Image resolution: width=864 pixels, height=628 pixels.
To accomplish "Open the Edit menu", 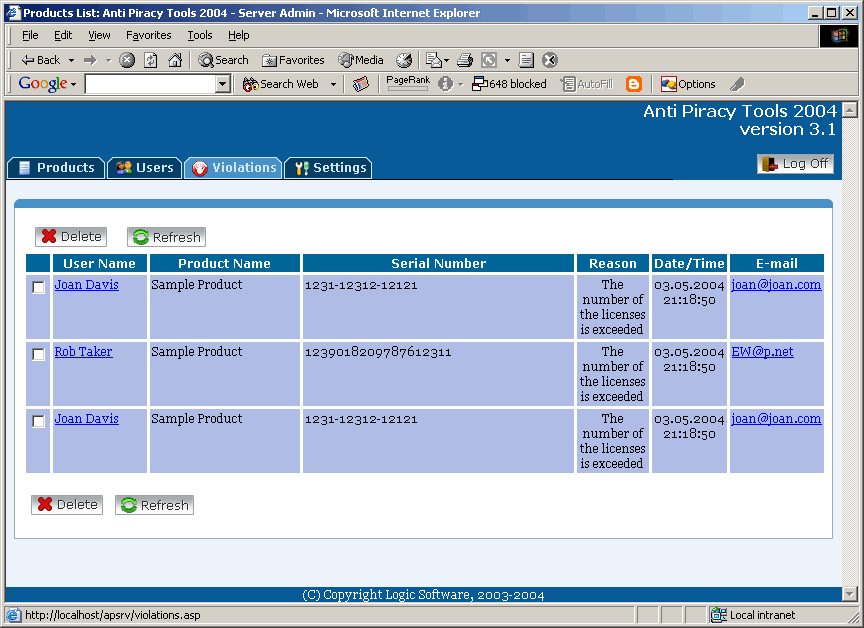I will 63,35.
